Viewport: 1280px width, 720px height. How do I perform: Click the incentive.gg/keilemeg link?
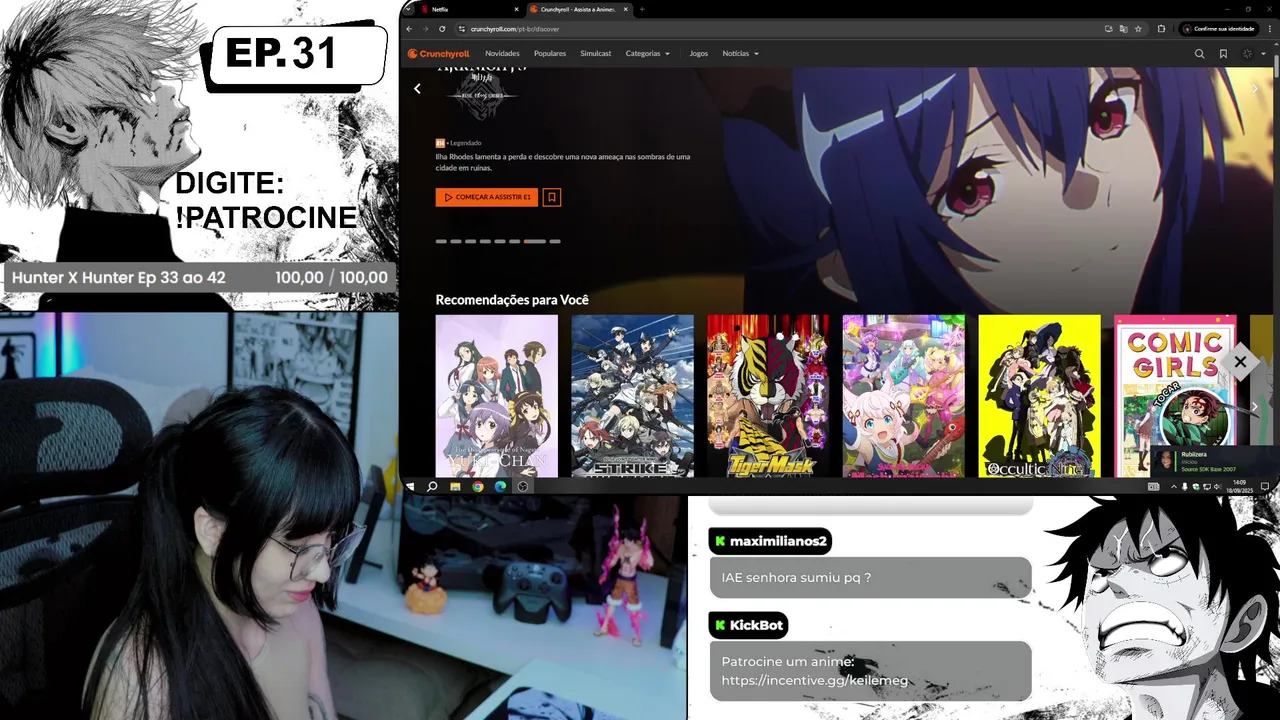point(815,681)
